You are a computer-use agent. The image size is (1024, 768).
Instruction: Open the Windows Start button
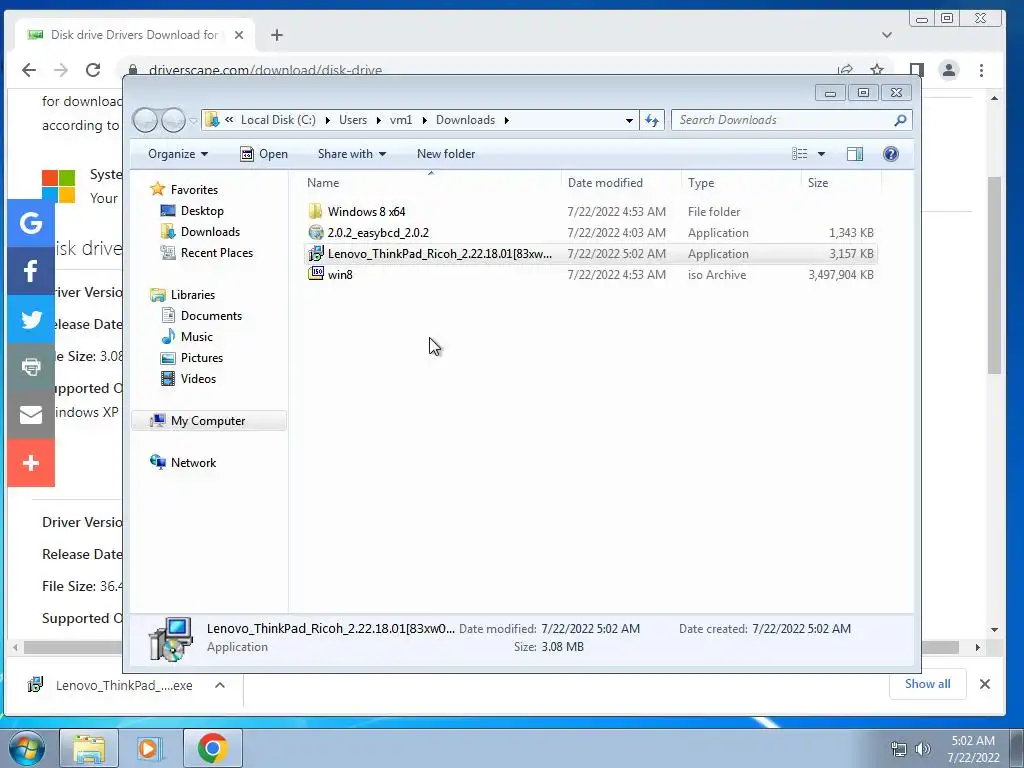[27, 748]
